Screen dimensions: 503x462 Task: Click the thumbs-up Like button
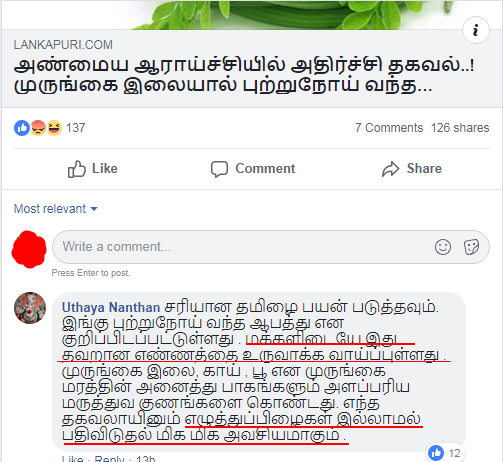click(x=92, y=169)
